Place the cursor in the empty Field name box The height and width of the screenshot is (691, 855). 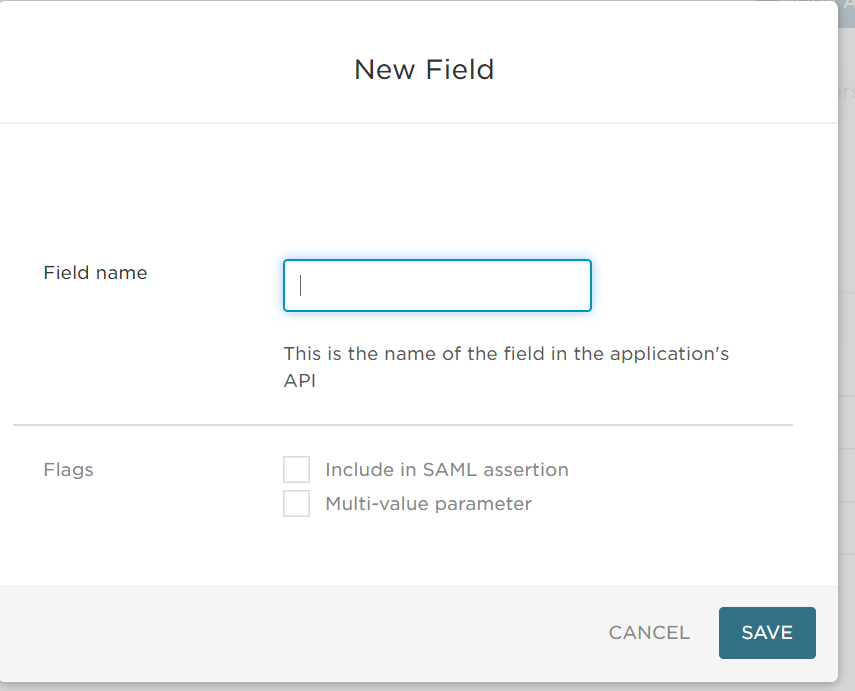(x=437, y=286)
